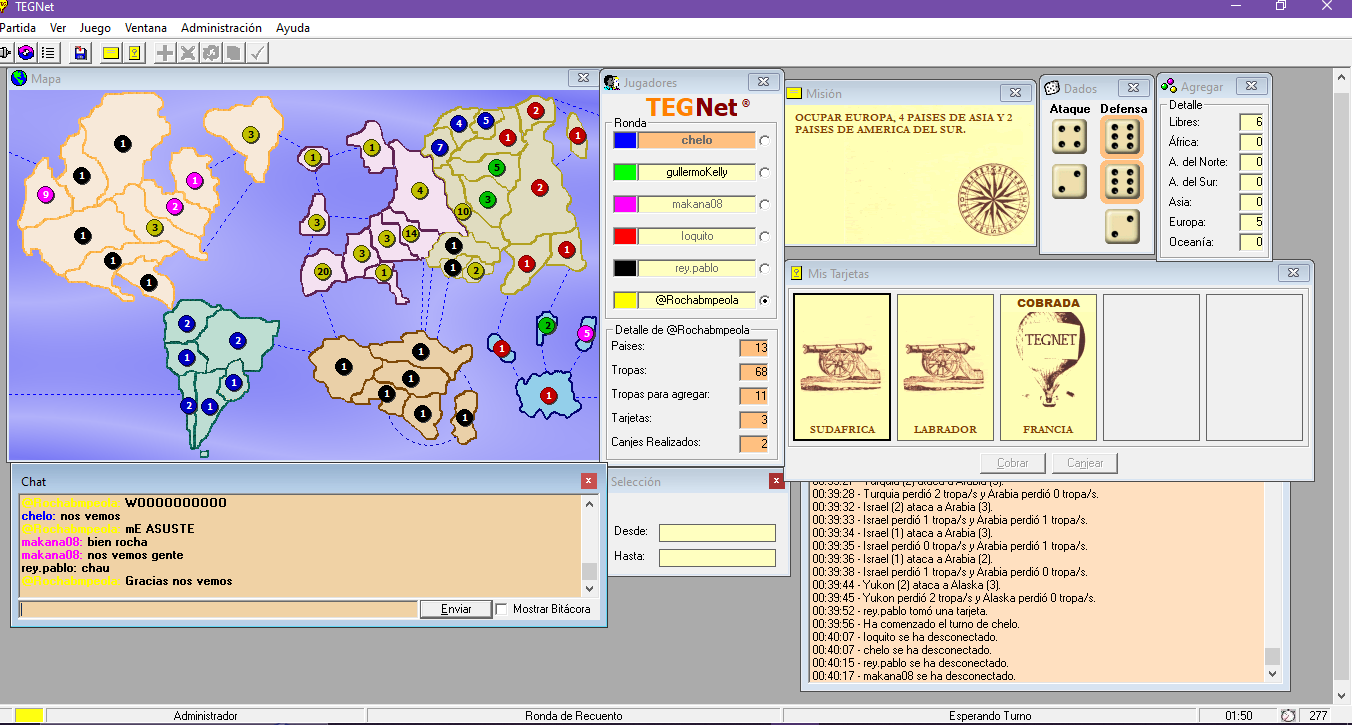Click the Hasta field in Selección
Image resolution: width=1352 pixels, height=725 pixels.
tap(717, 557)
